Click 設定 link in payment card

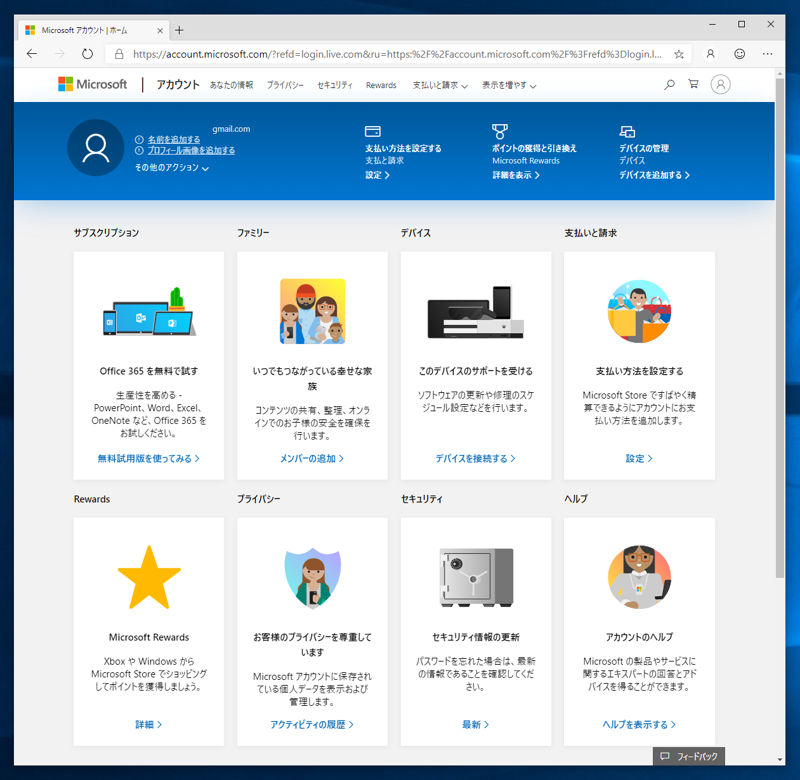tap(639, 459)
